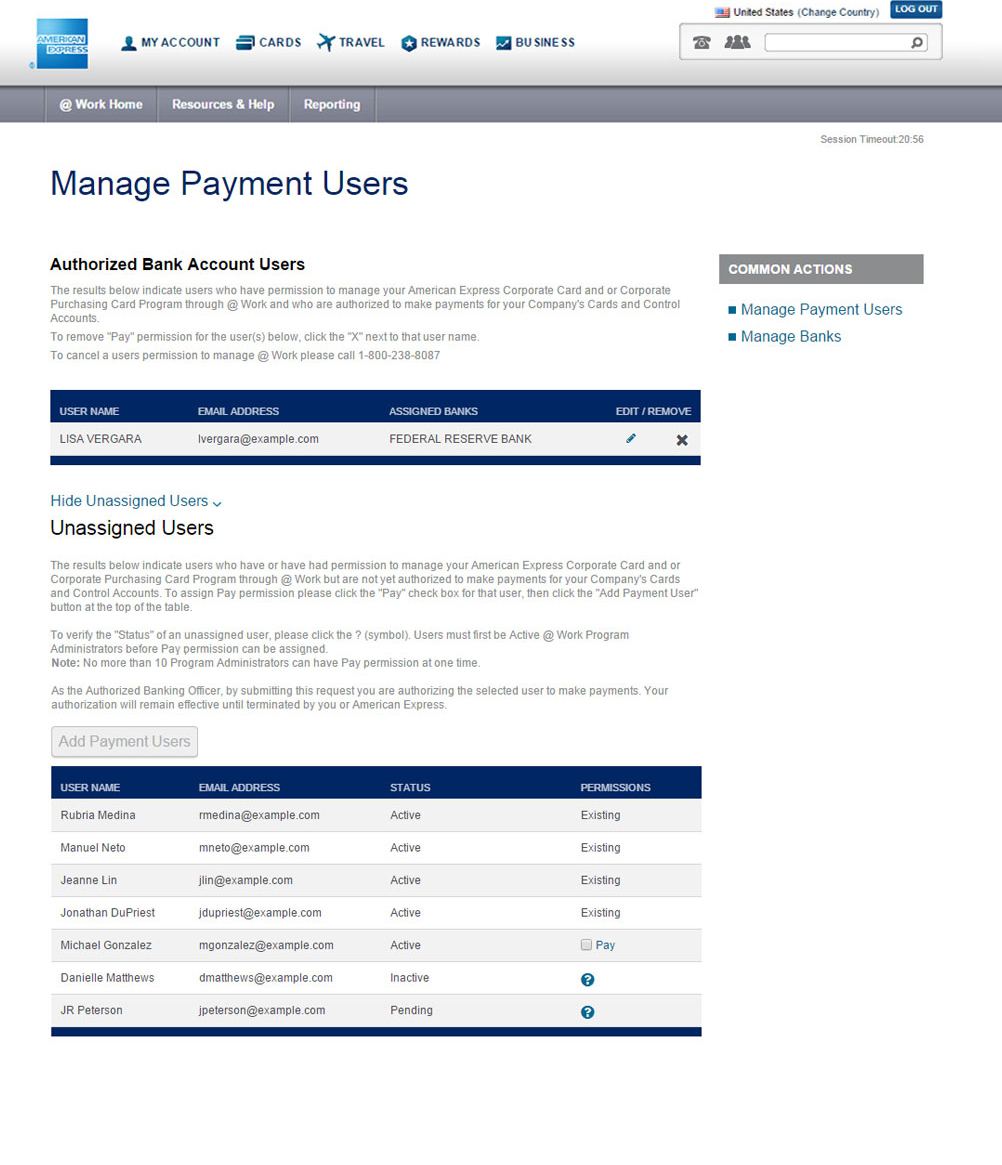Click the telephone contact icon
This screenshot has width=1002, height=1165.
coord(701,42)
